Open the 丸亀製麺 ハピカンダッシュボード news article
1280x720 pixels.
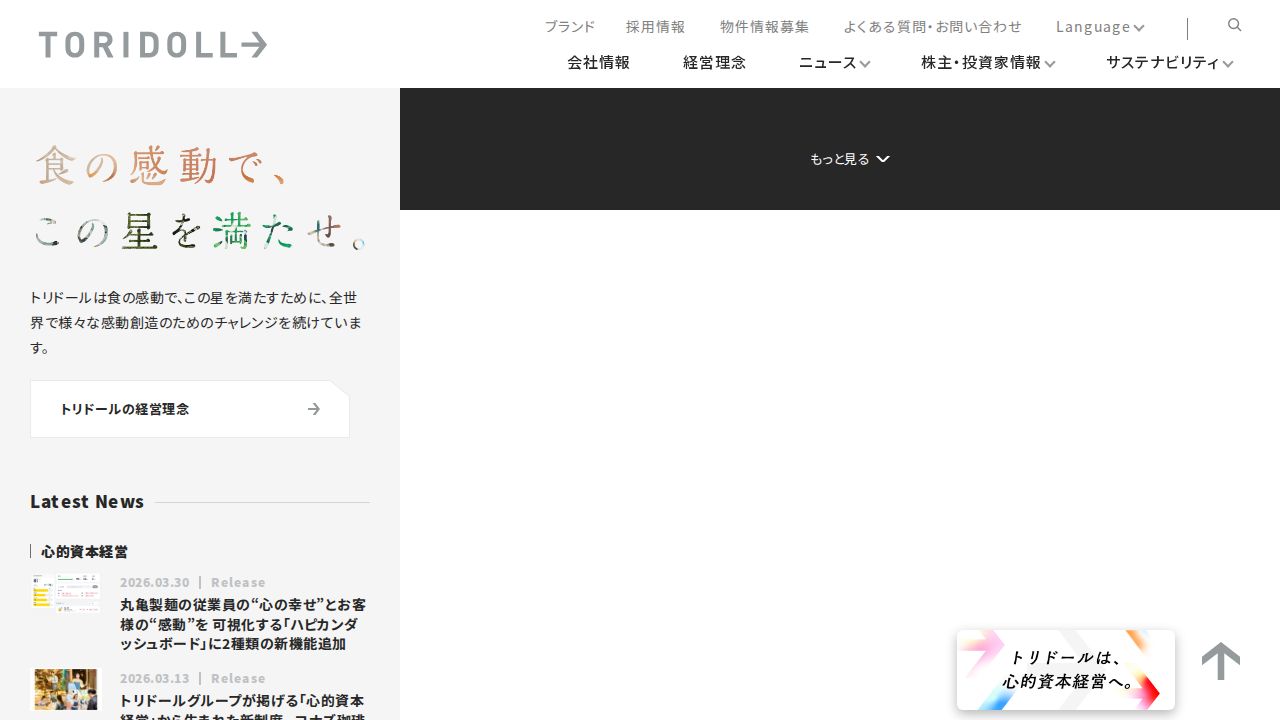pos(243,624)
